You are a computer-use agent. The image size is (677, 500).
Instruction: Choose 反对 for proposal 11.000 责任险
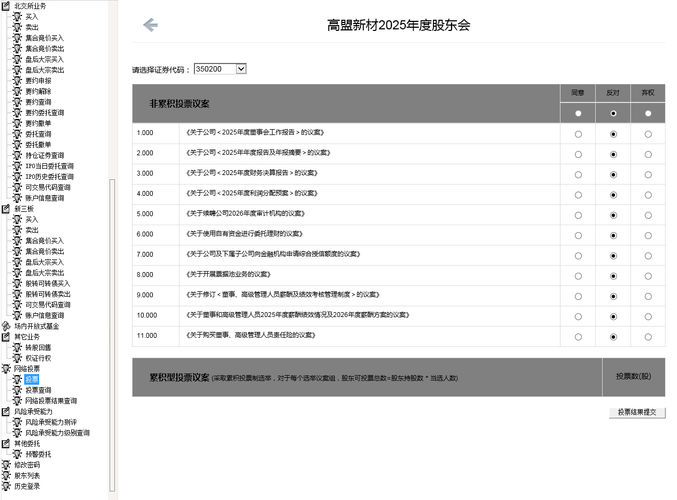click(x=613, y=337)
